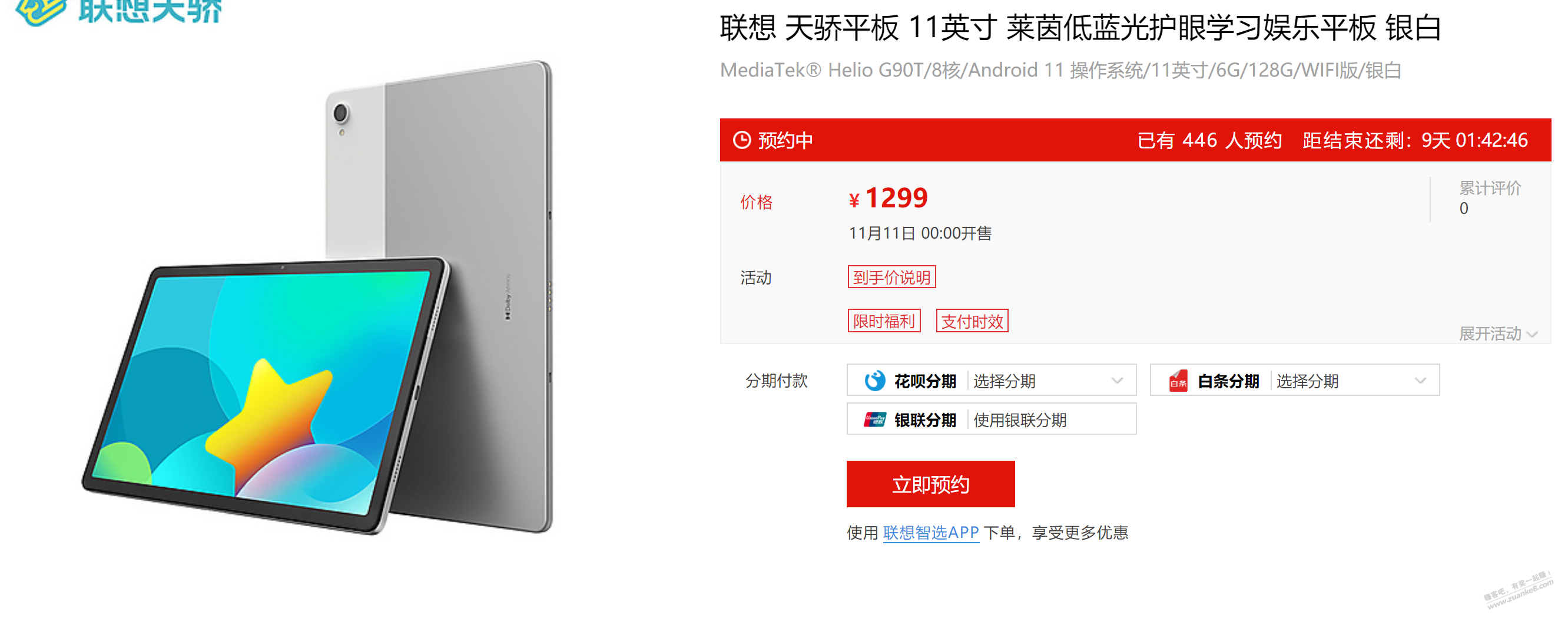Click the 展开活动 chevron arrow
The width and height of the screenshot is (1568, 621).
[1533, 334]
